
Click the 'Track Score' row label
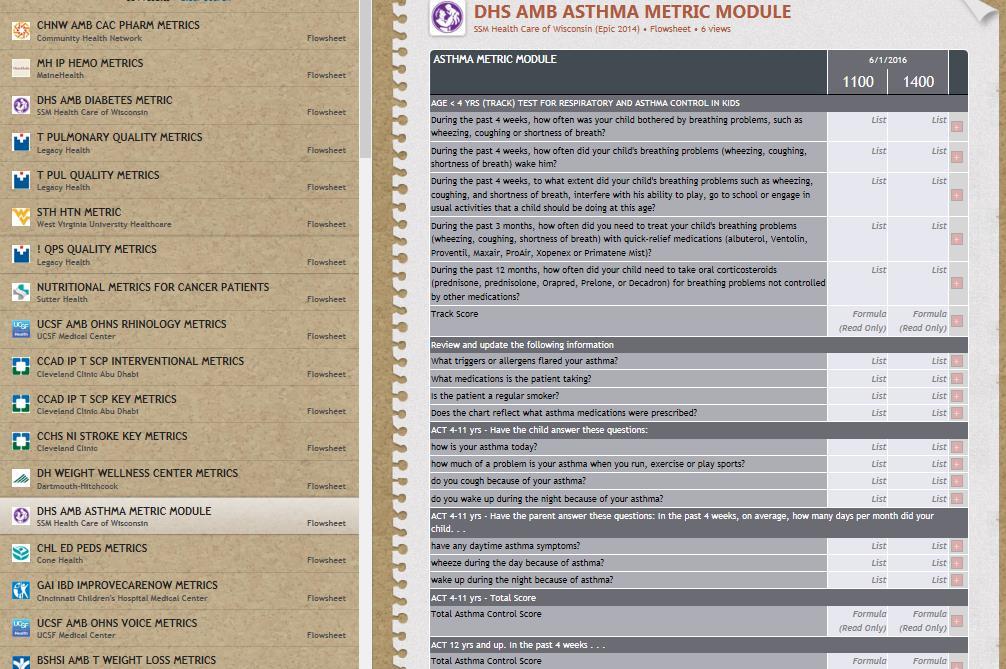tap(454, 314)
